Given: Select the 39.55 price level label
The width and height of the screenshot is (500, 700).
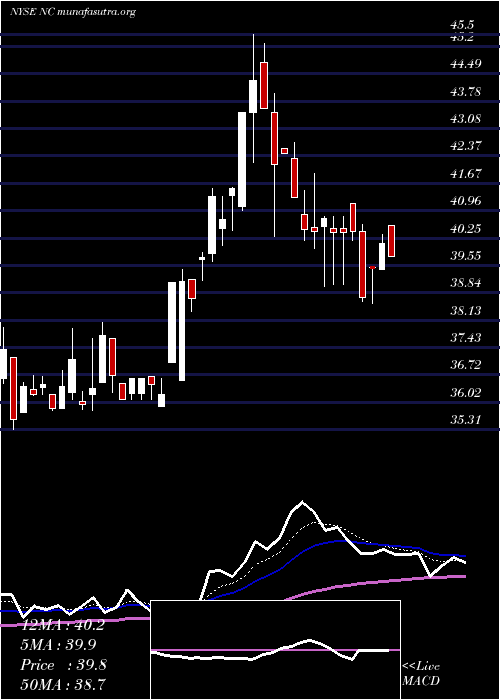Looking at the screenshot, I should click(466, 256).
